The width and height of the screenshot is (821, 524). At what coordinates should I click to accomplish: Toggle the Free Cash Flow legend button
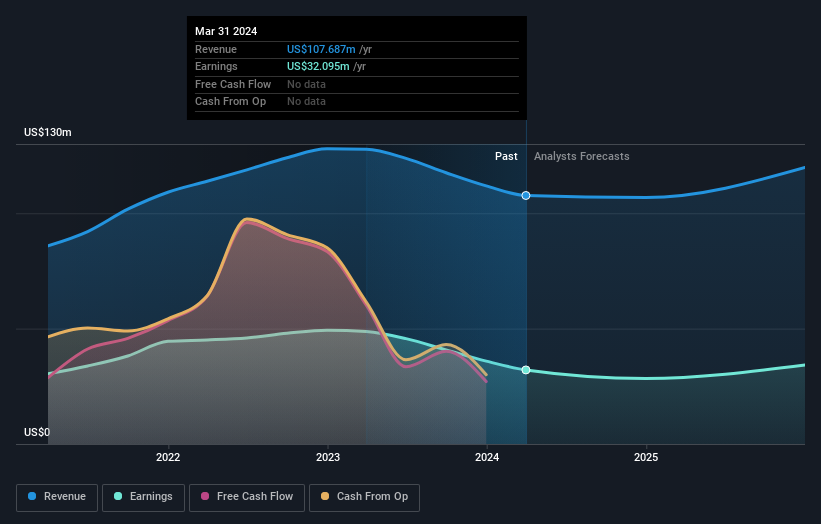point(247,497)
